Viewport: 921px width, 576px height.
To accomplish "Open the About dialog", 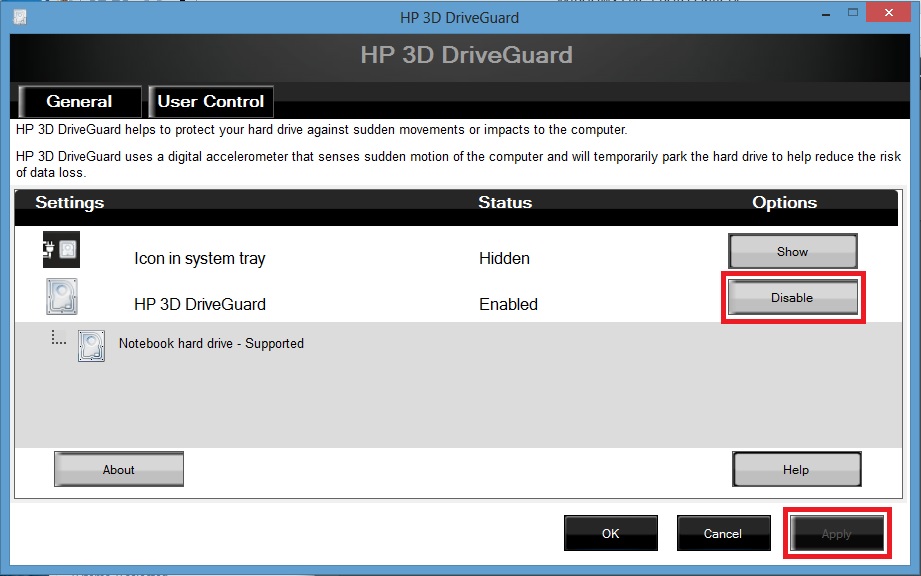I will coord(119,469).
